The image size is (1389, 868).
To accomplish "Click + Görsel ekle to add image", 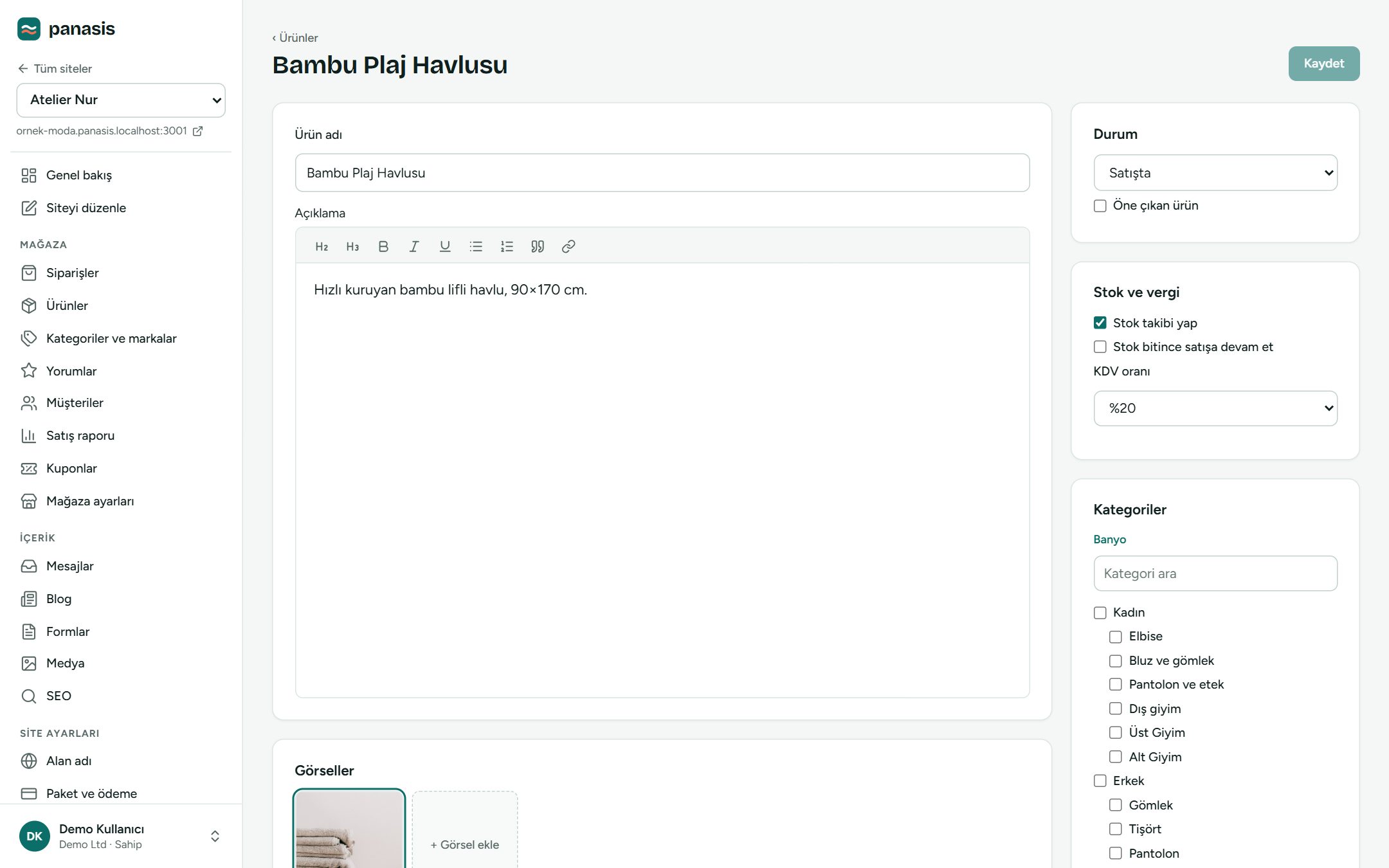I will click(x=465, y=829).
